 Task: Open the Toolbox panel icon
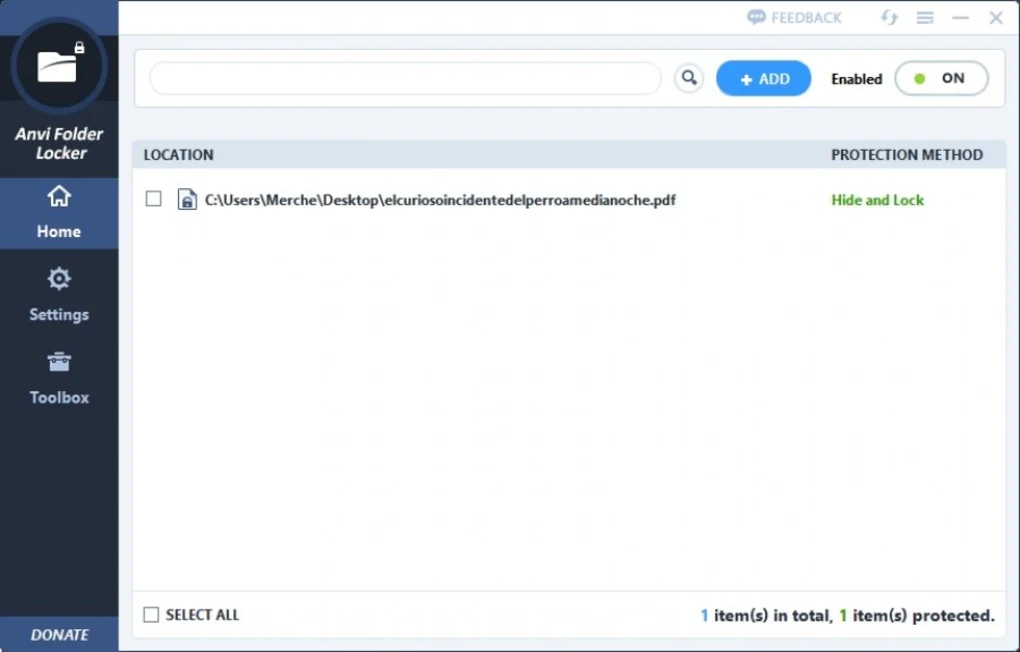(59, 361)
